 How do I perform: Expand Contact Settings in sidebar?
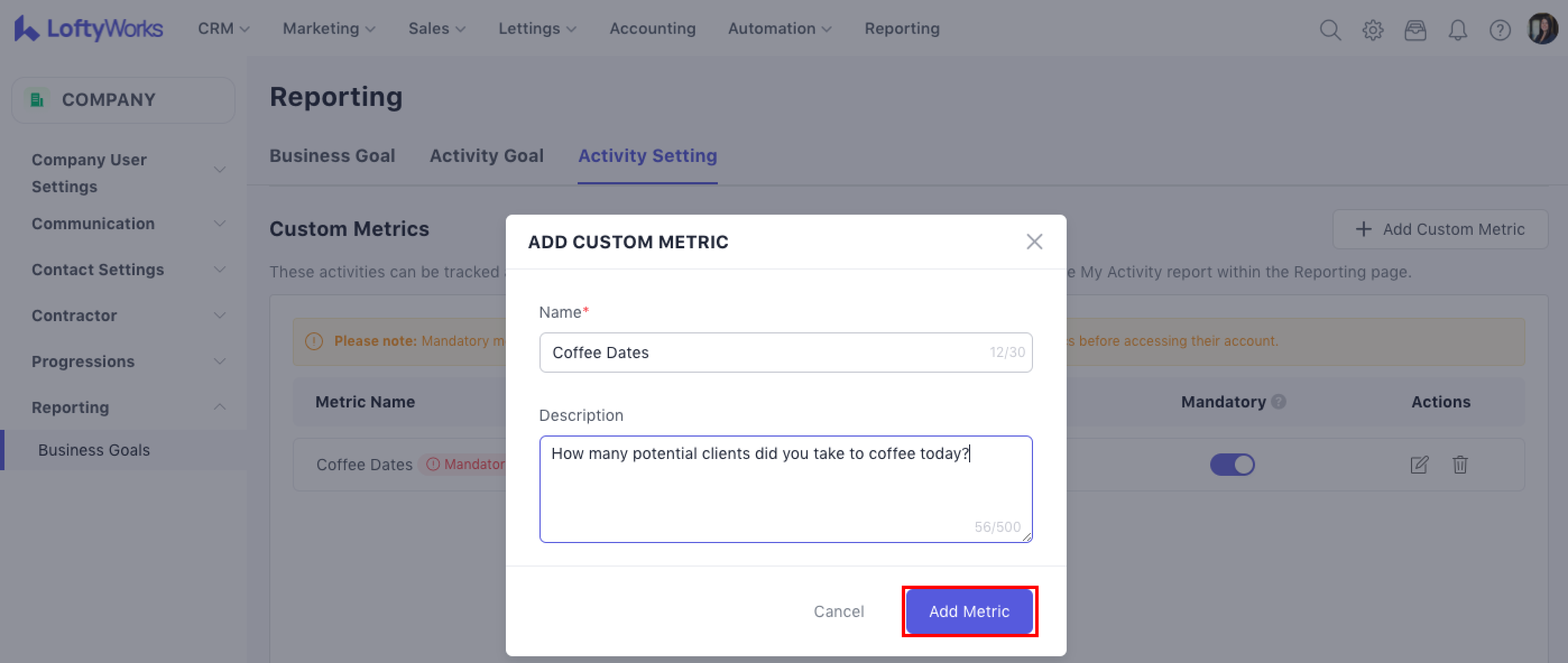(x=128, y=270)
